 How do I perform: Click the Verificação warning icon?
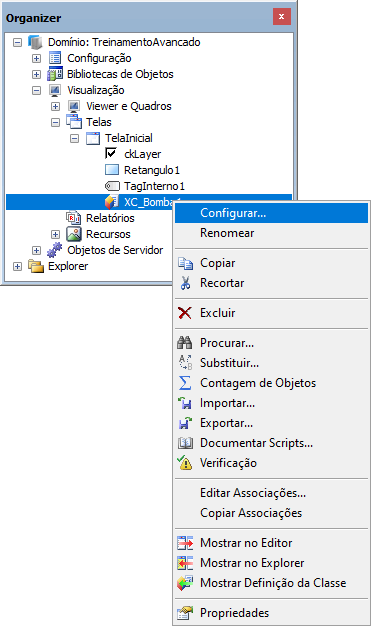tap(185, 463)
